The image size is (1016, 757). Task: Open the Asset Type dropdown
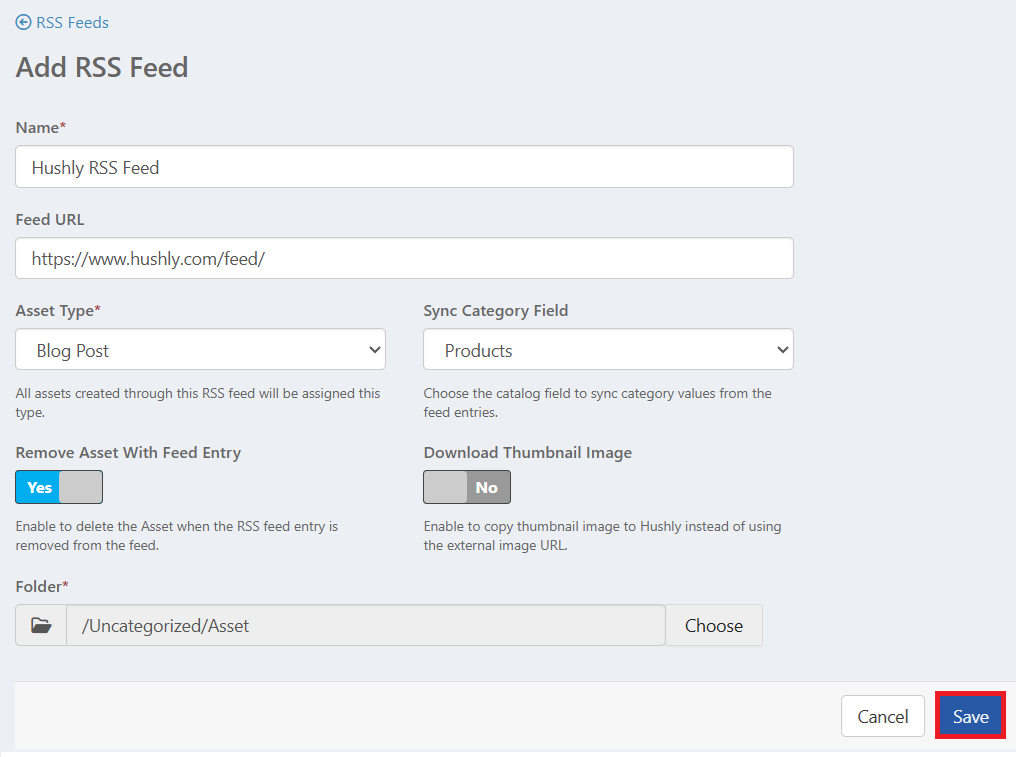click(x=200, y=349)
